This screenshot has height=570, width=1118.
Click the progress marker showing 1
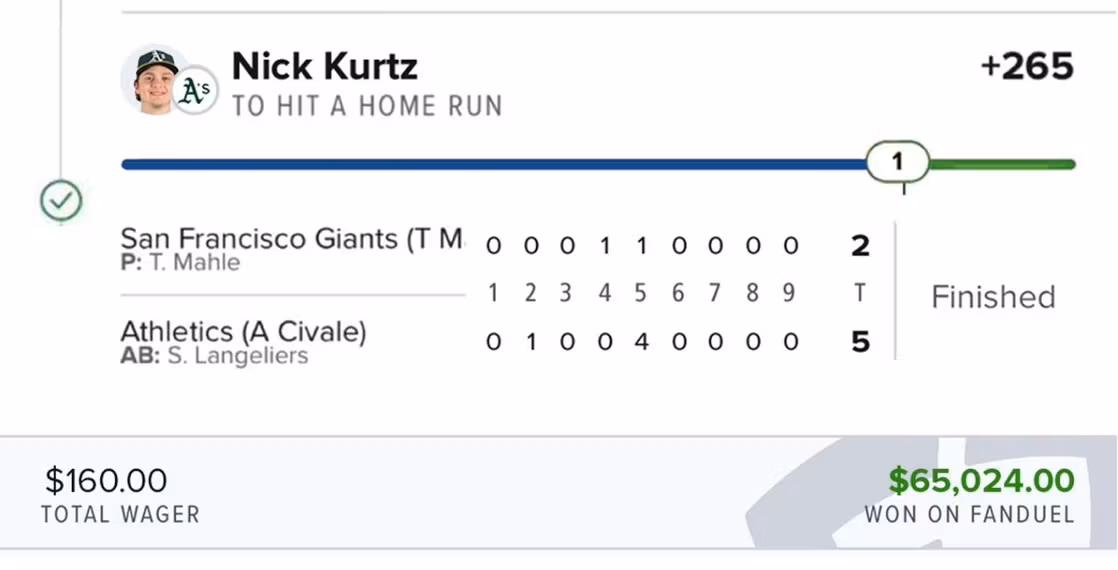click(898, 162)
